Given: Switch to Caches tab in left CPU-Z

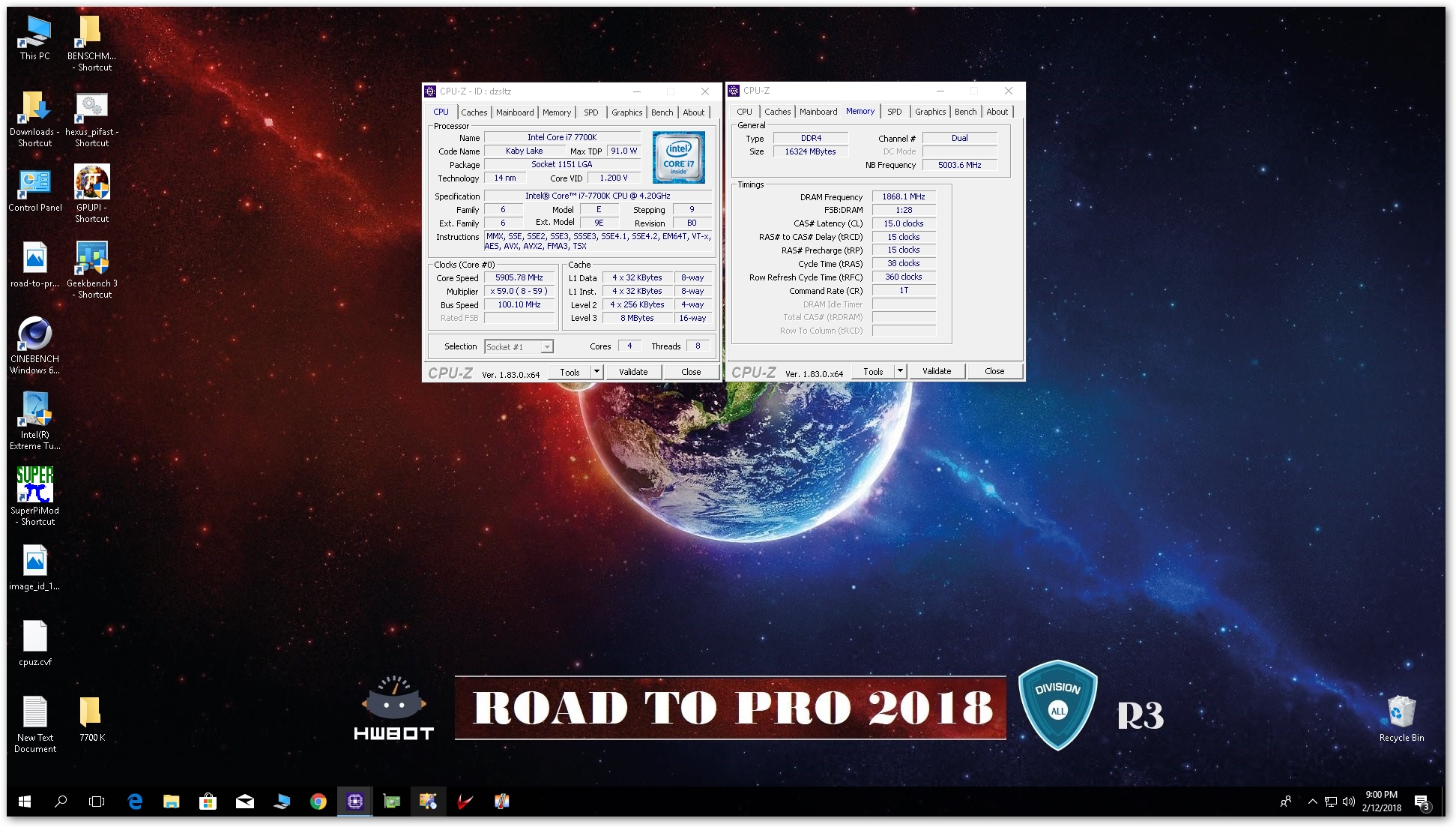Looking at the screenshot, I should (474, 112).
